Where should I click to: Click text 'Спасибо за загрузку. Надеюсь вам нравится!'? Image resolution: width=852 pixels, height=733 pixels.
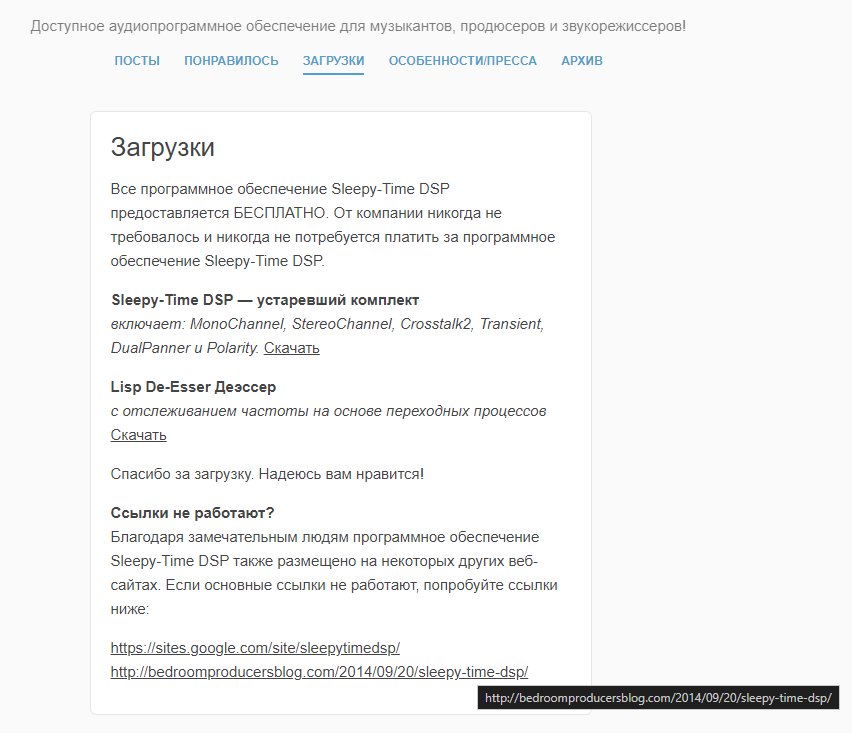click(x=267, y=474)
